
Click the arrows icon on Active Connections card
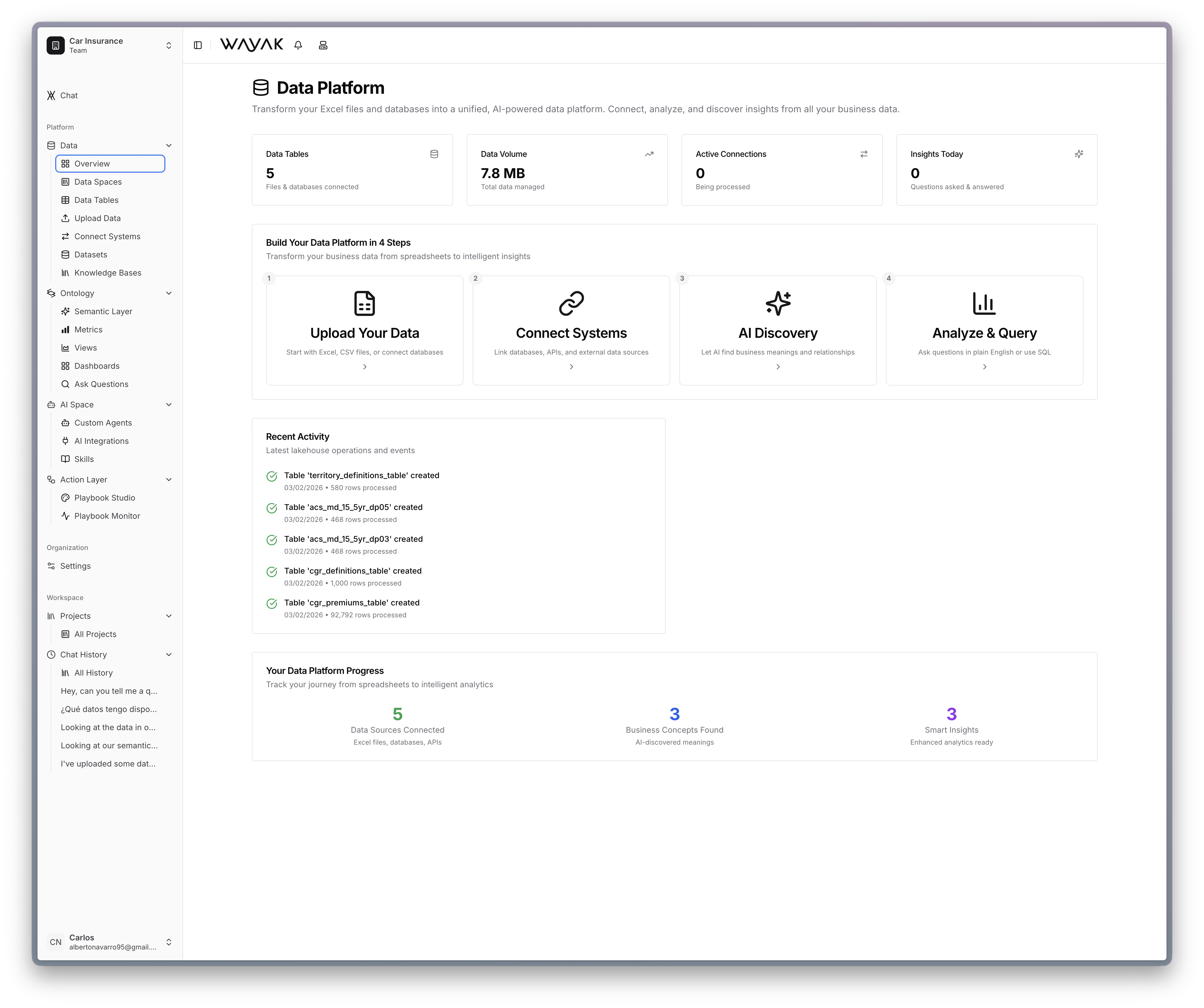click(863, 154)
